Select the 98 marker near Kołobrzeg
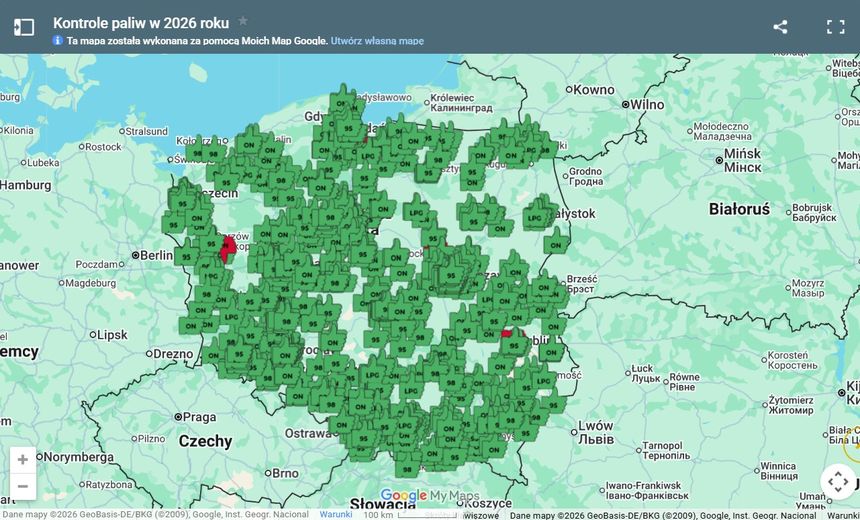The width and height of the screenshot is (860, 520). (x=213, y=151)
